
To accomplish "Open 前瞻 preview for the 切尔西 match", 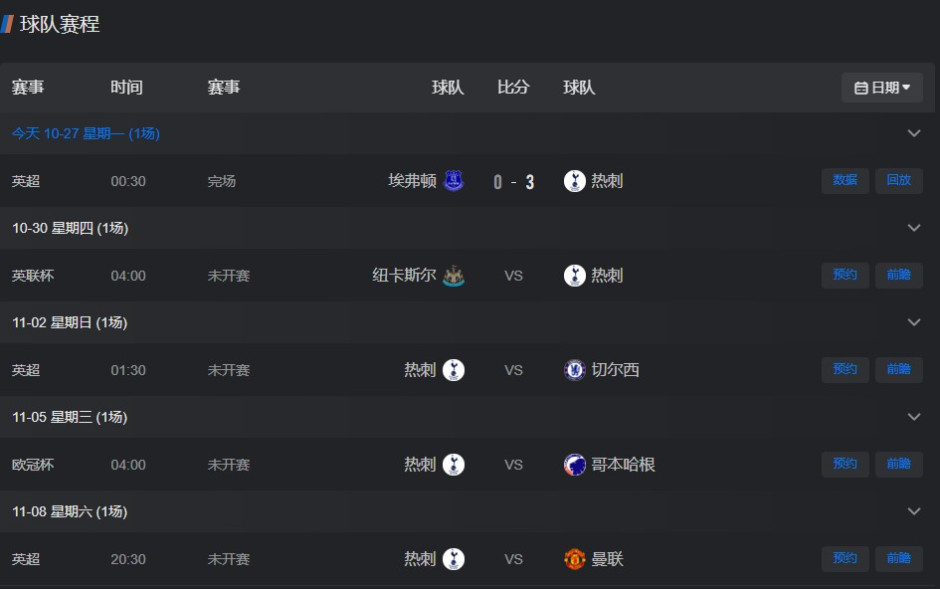I will point(898,370).
